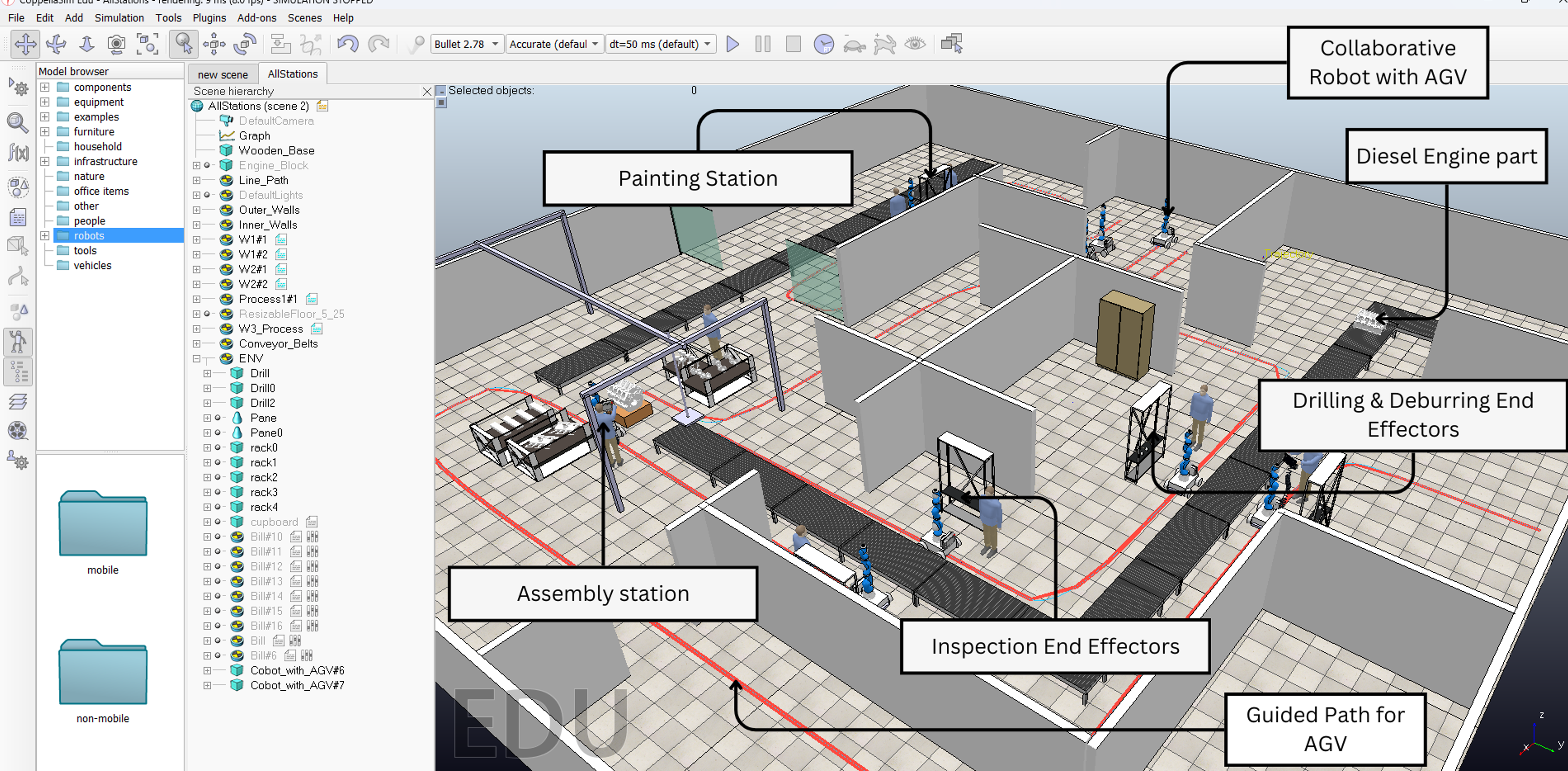This screenshot has height=771, width=1568.
Task: Start the simulation with the play button
Action: coord(732,44)
